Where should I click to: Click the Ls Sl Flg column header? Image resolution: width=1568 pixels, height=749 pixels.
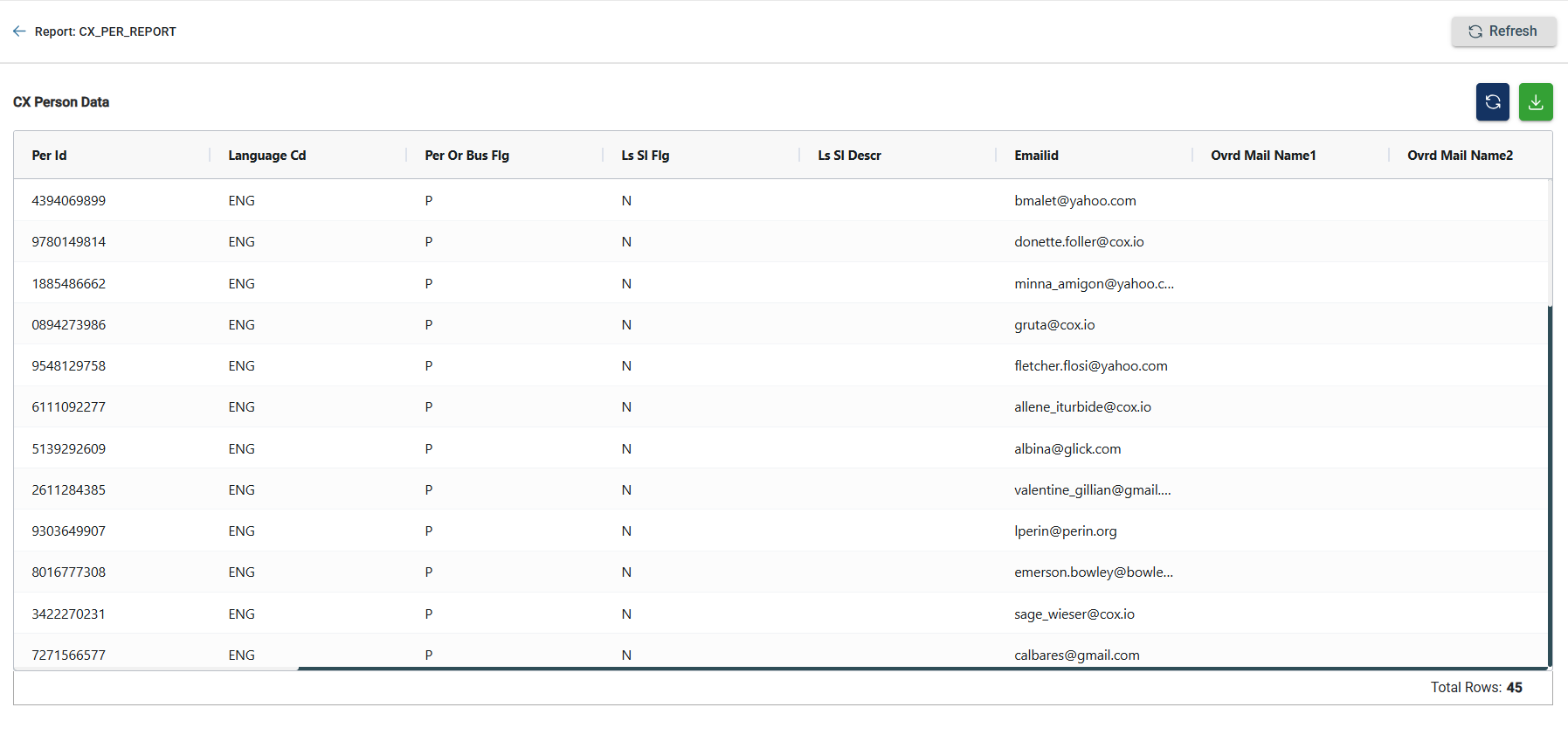[645, 156]
